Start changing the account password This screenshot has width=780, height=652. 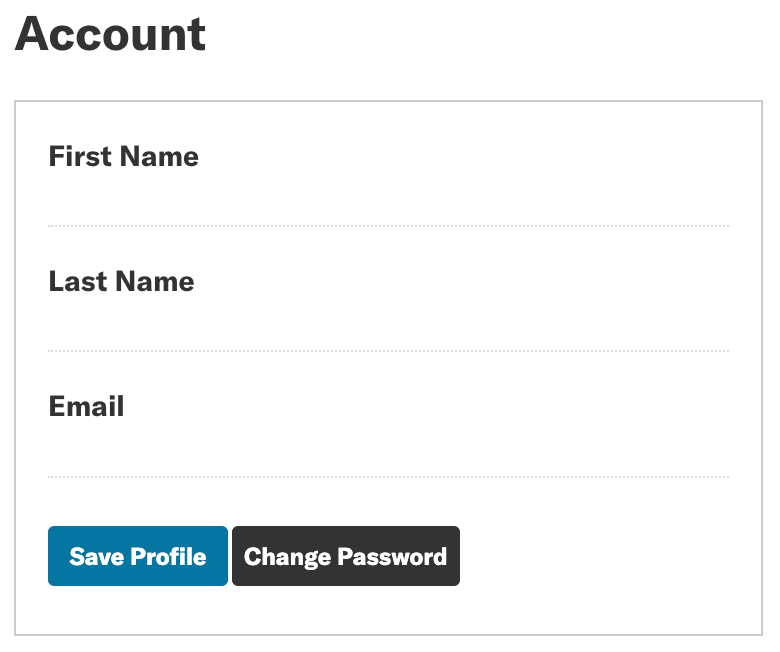click(x=345, y=556)
